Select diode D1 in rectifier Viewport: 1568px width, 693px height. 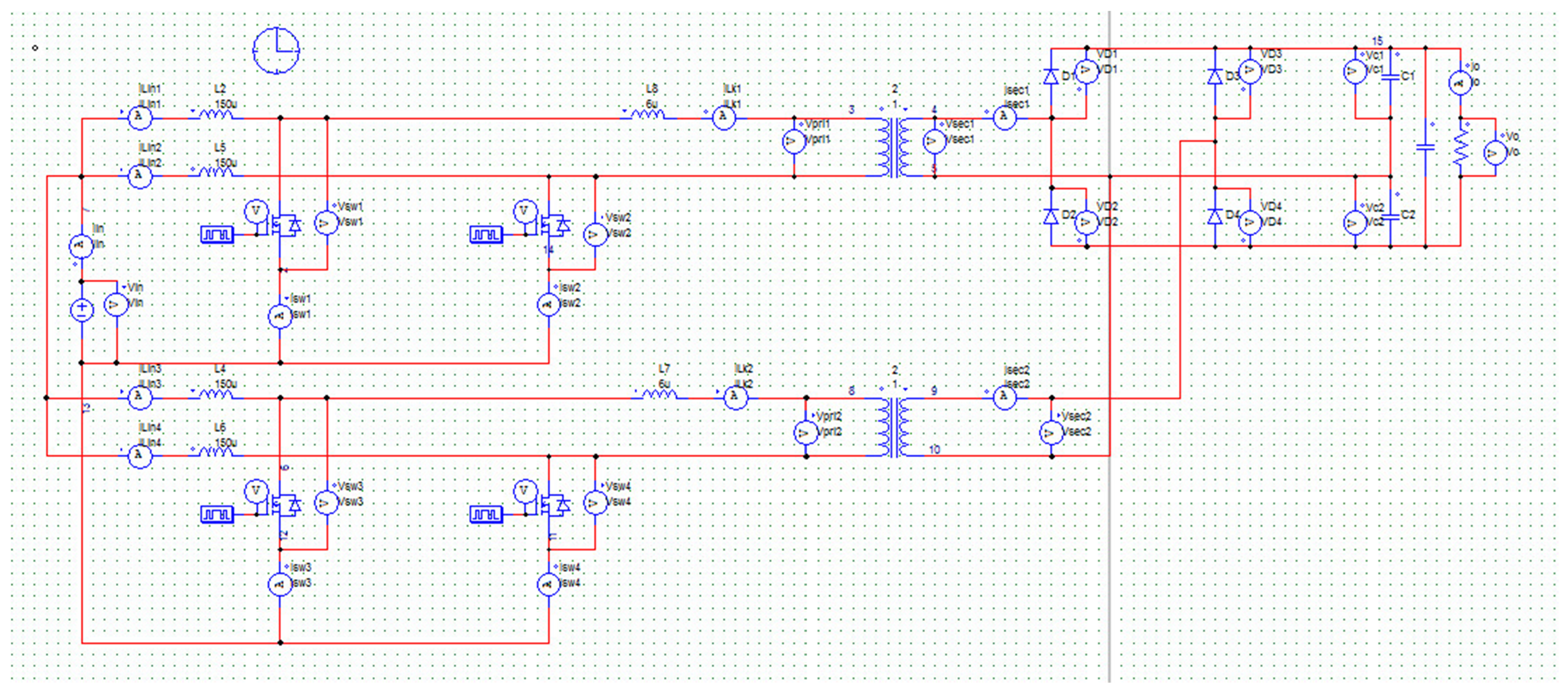(x=1051, y=77)
